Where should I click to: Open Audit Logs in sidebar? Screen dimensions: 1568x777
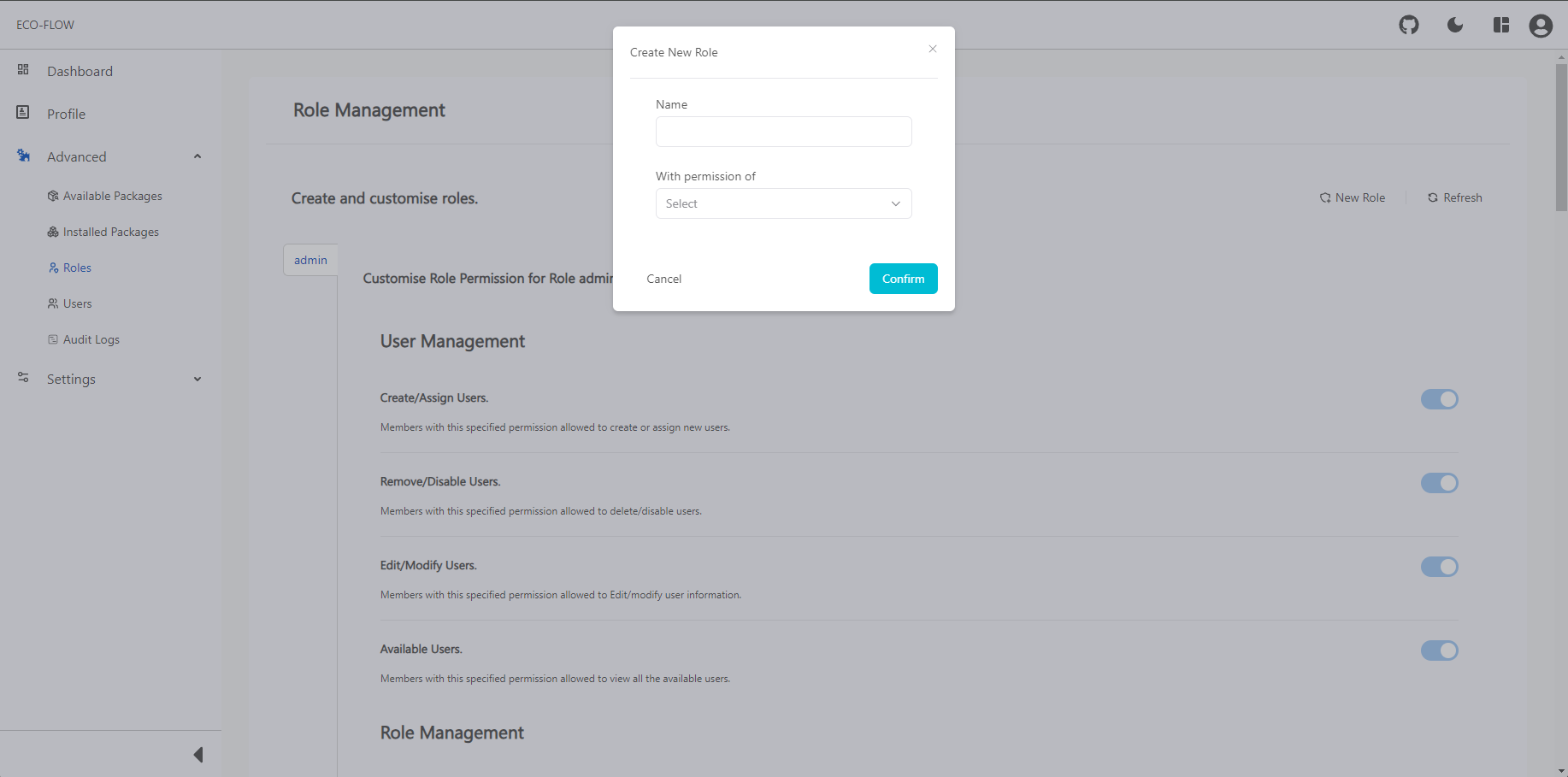pyautogui.click(x=91, y=339)
